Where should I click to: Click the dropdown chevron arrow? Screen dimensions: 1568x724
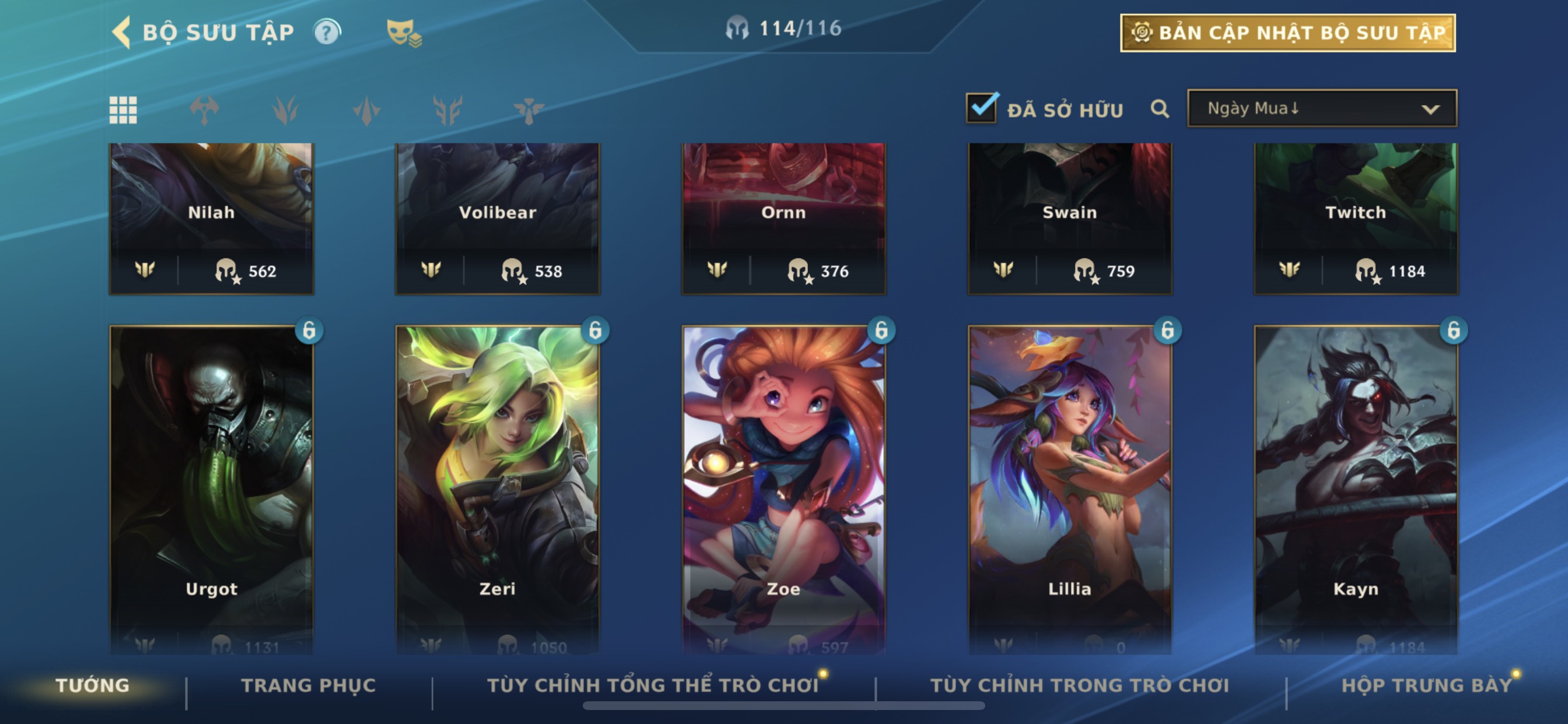tap(1430, 110)
